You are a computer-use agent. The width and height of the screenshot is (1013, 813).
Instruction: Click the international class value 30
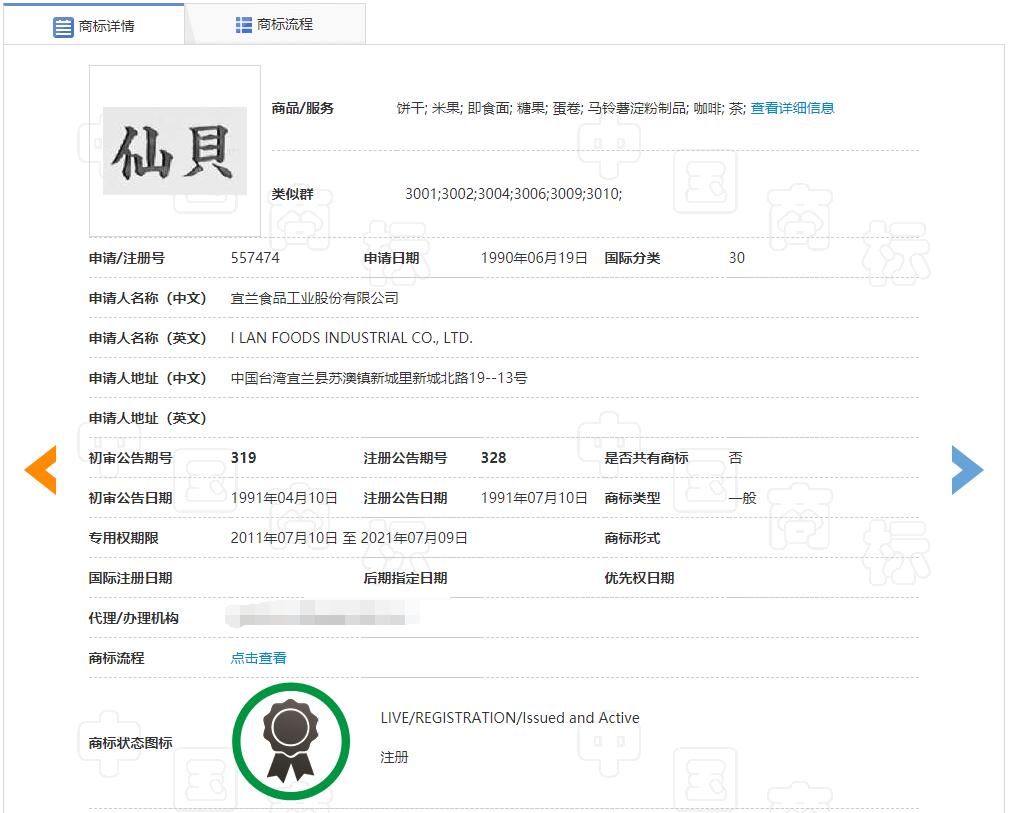(x=736, y=258)
